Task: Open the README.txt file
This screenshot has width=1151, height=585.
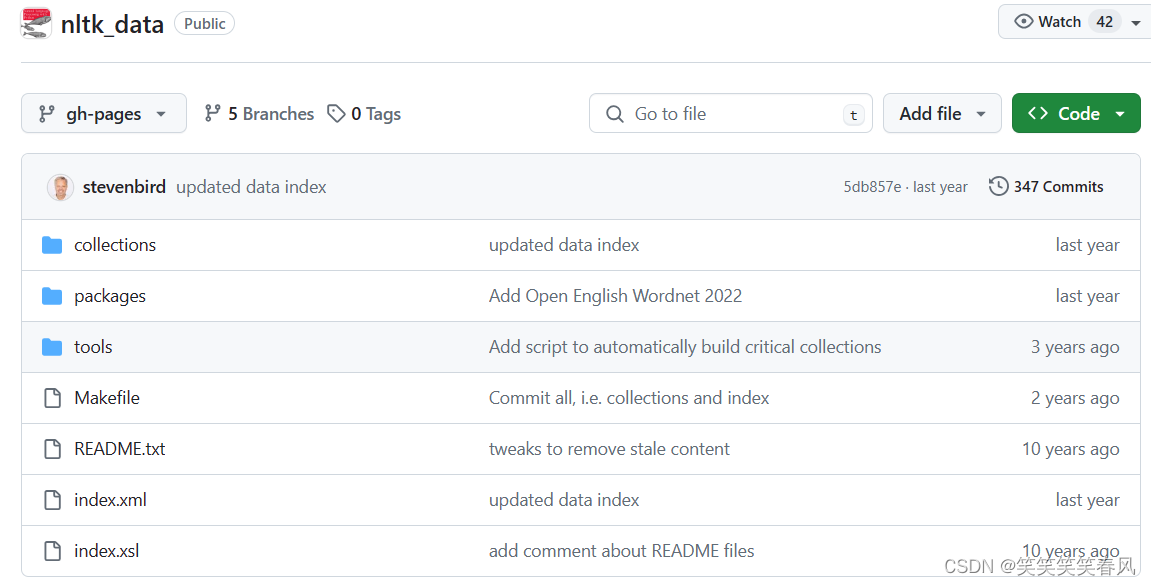Action: (120, 449)
